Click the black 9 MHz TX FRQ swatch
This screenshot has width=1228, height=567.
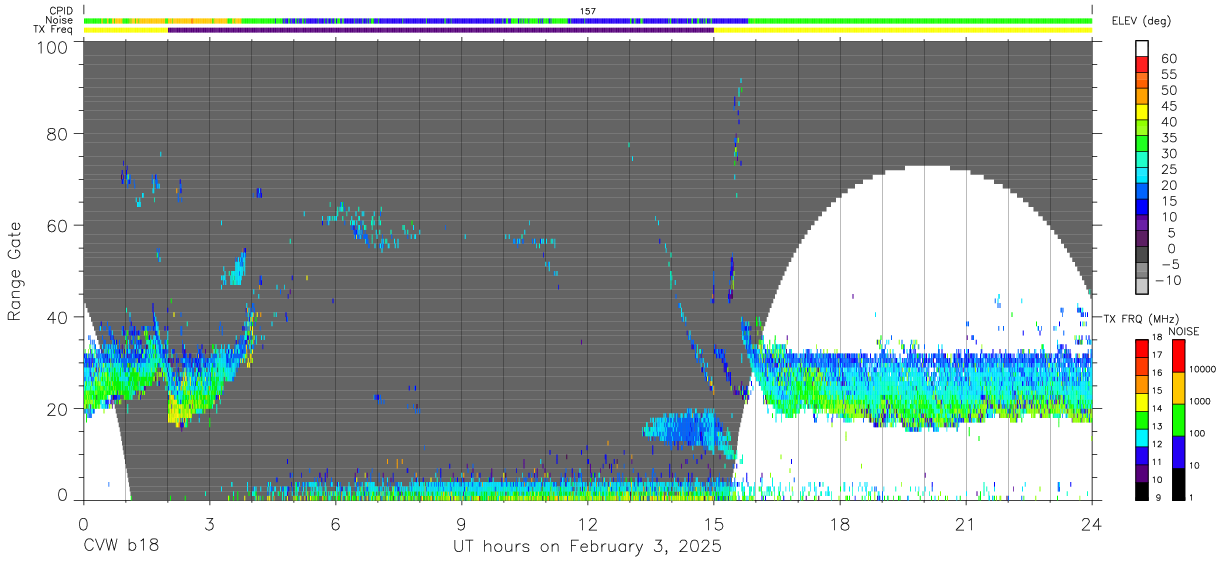[1143, 489]
